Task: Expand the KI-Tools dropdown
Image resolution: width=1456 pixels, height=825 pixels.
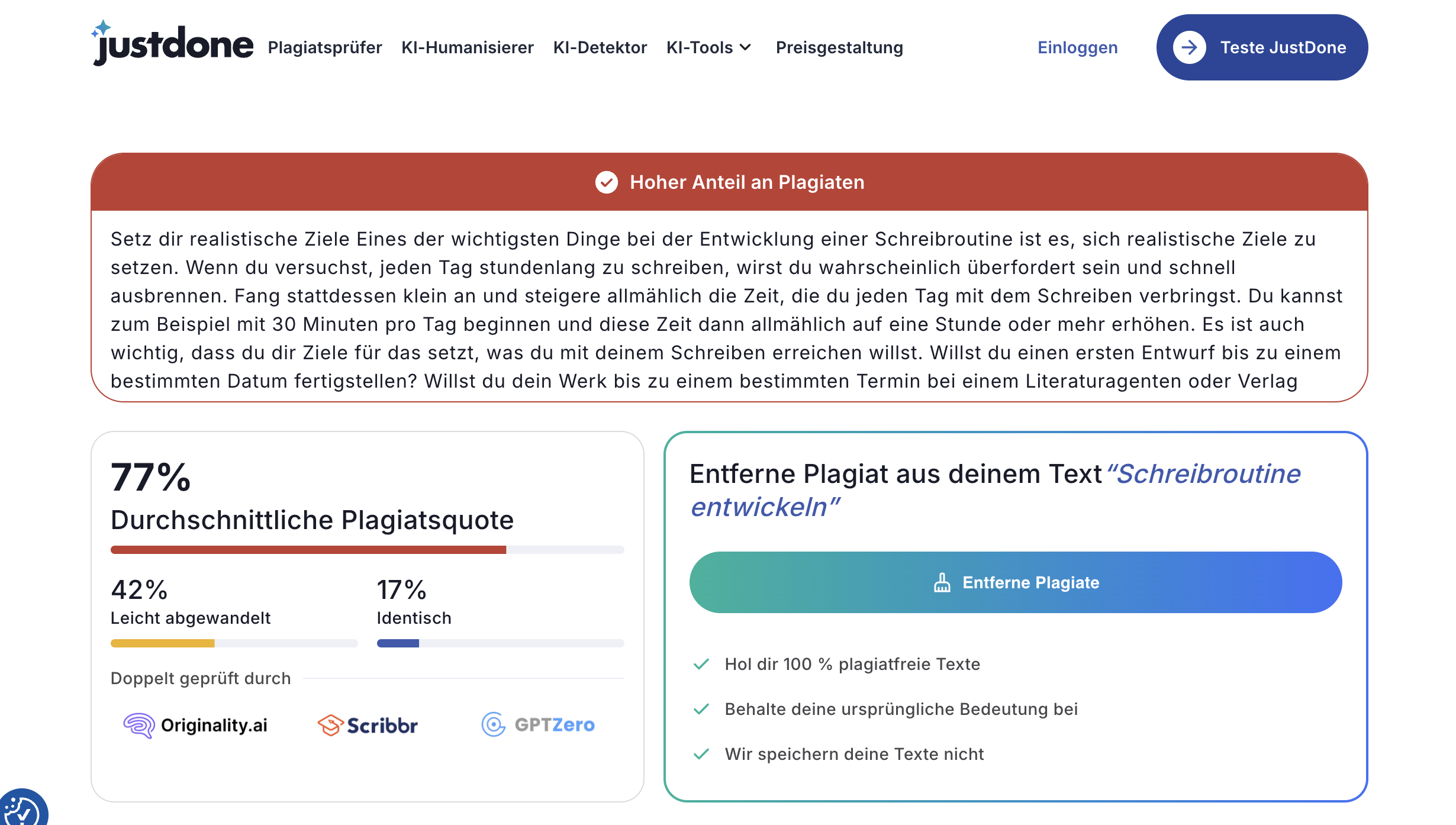Action: pos(709,47)
